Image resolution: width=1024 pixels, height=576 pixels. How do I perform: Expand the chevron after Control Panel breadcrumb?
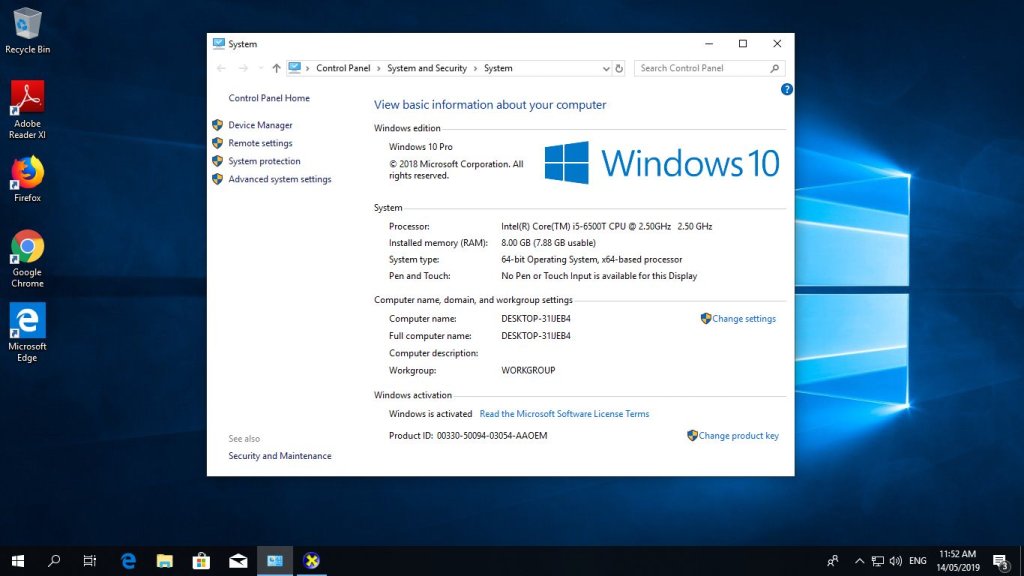pyautogui.click(x=379, y=68)
